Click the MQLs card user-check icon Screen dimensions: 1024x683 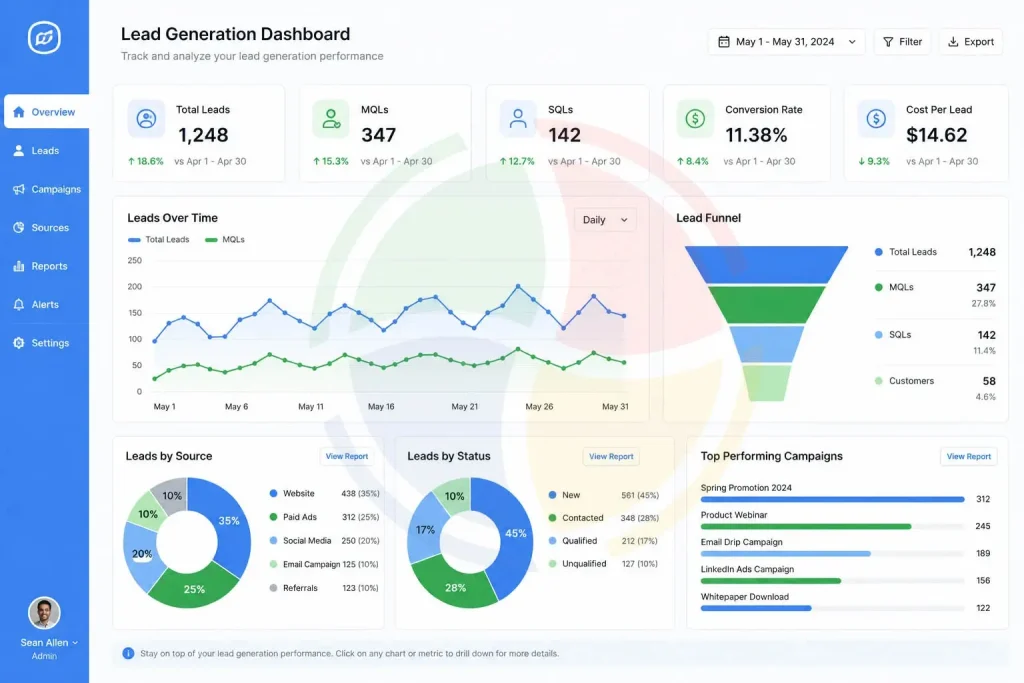pyautogui.click(x=331, y=119)
